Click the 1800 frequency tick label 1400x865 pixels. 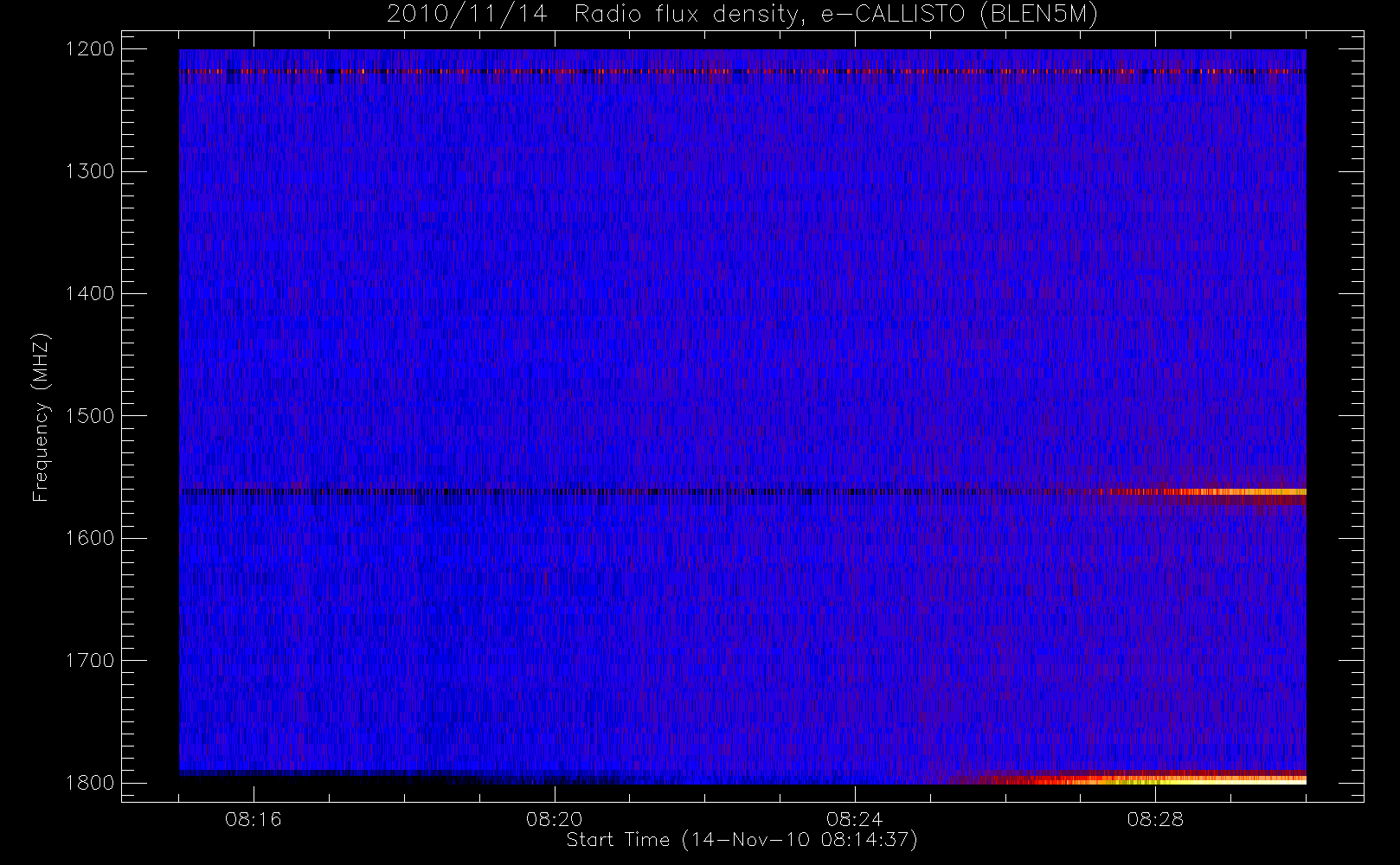click(x=90, y=782)
